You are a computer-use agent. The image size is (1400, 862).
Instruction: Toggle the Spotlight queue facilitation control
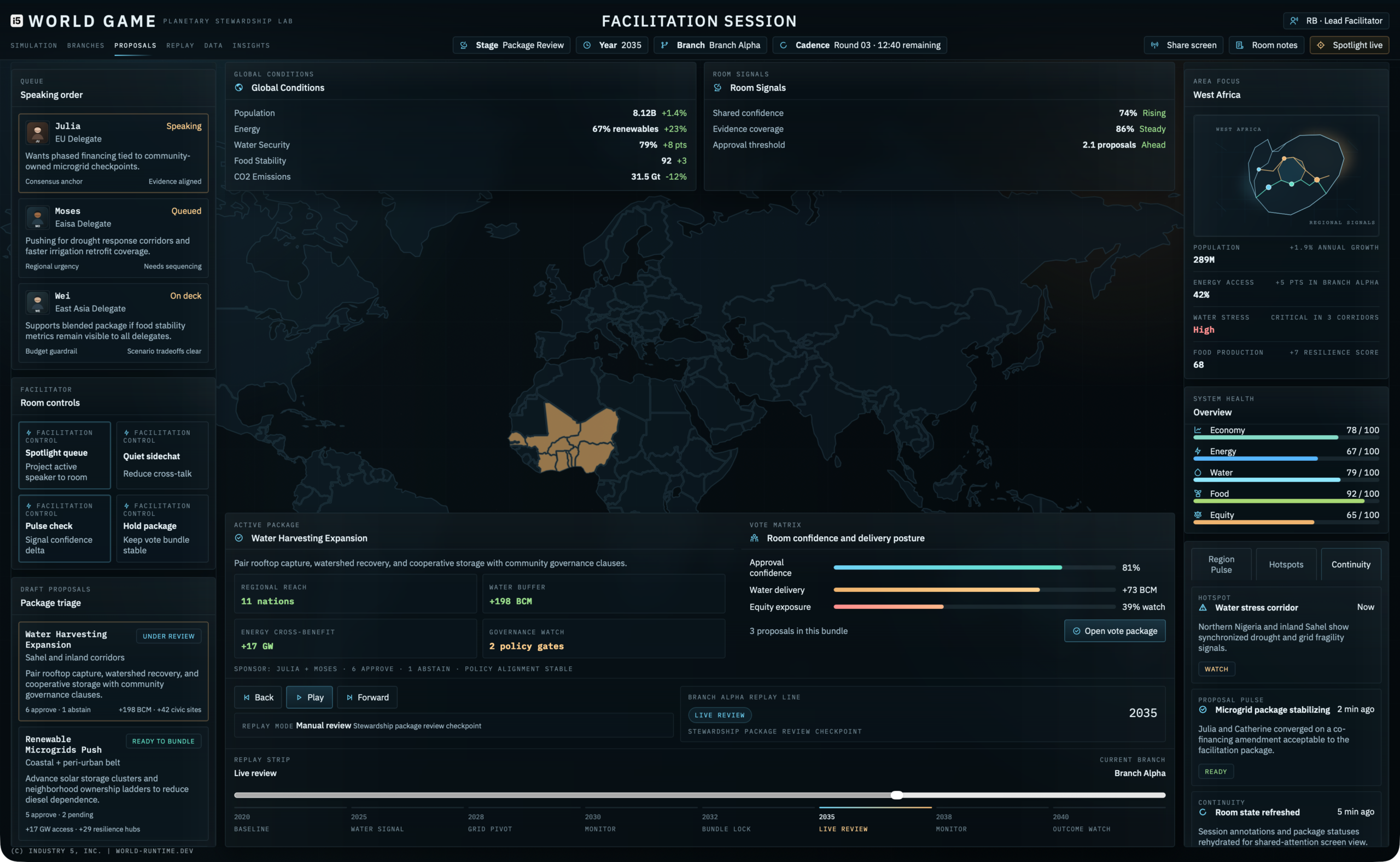tap(65, 455)
